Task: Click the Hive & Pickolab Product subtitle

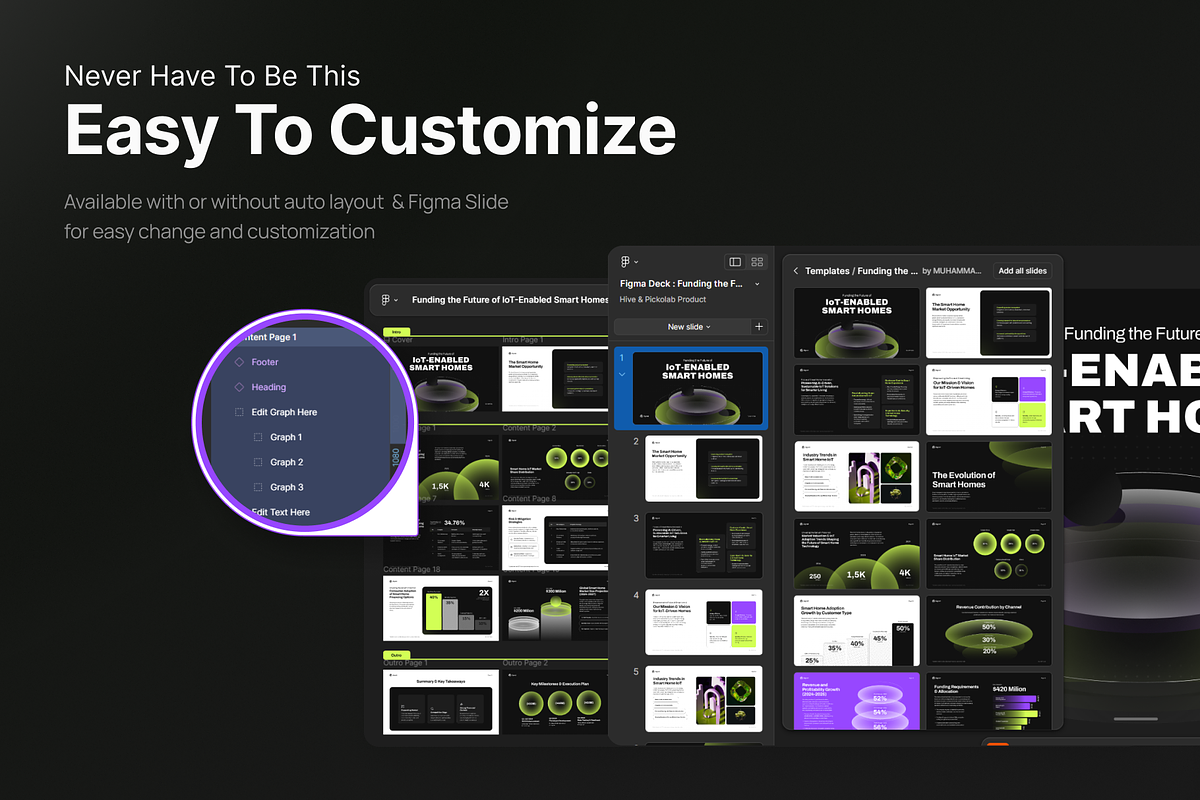Action: coord(663,299)
